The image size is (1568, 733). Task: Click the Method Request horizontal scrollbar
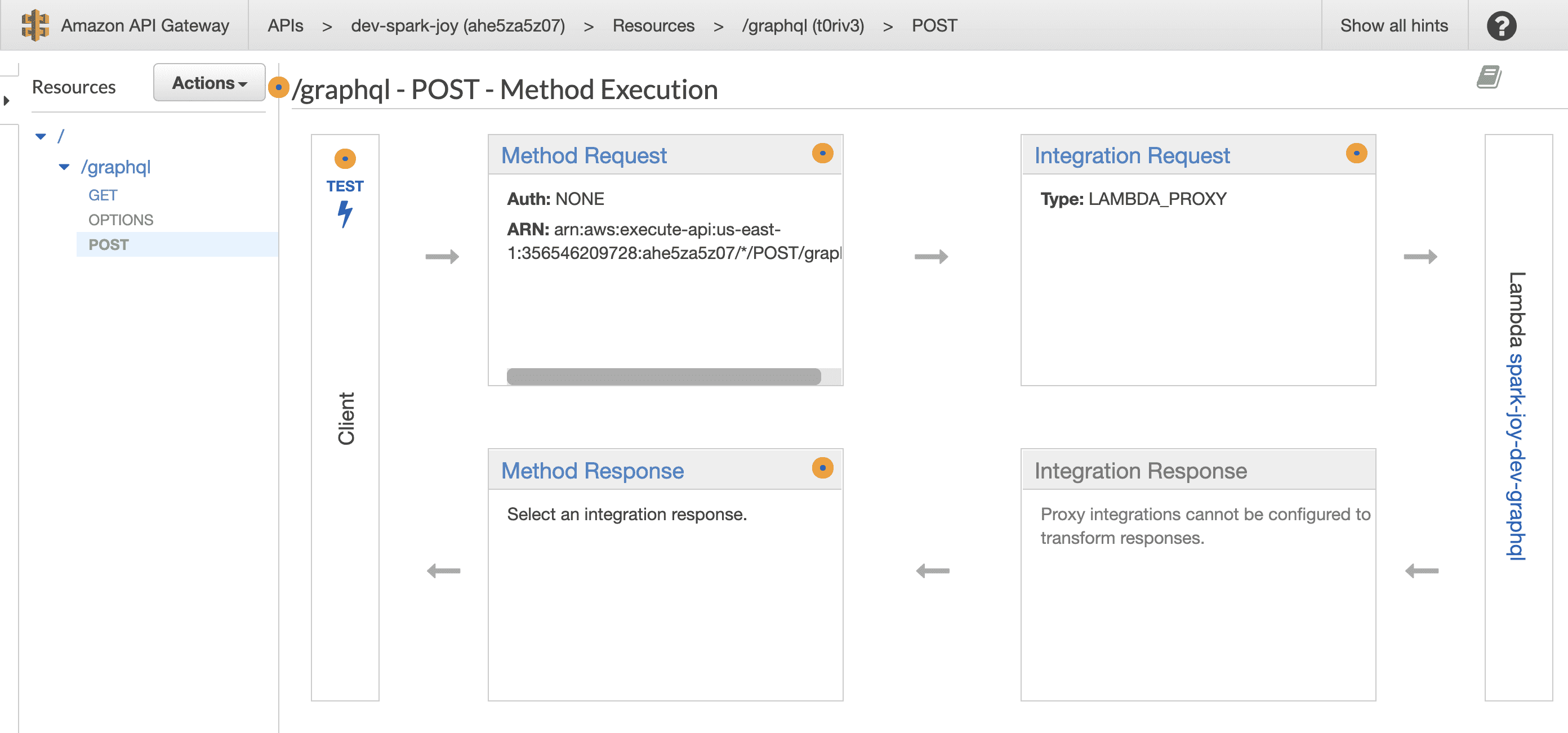coord(663,377)
